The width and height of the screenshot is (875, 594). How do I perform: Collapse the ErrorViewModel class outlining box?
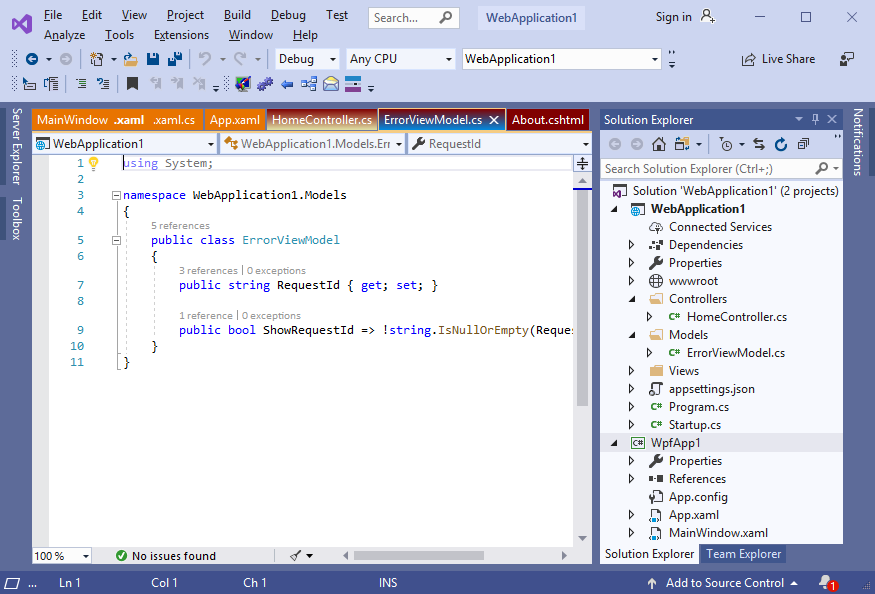116,240
